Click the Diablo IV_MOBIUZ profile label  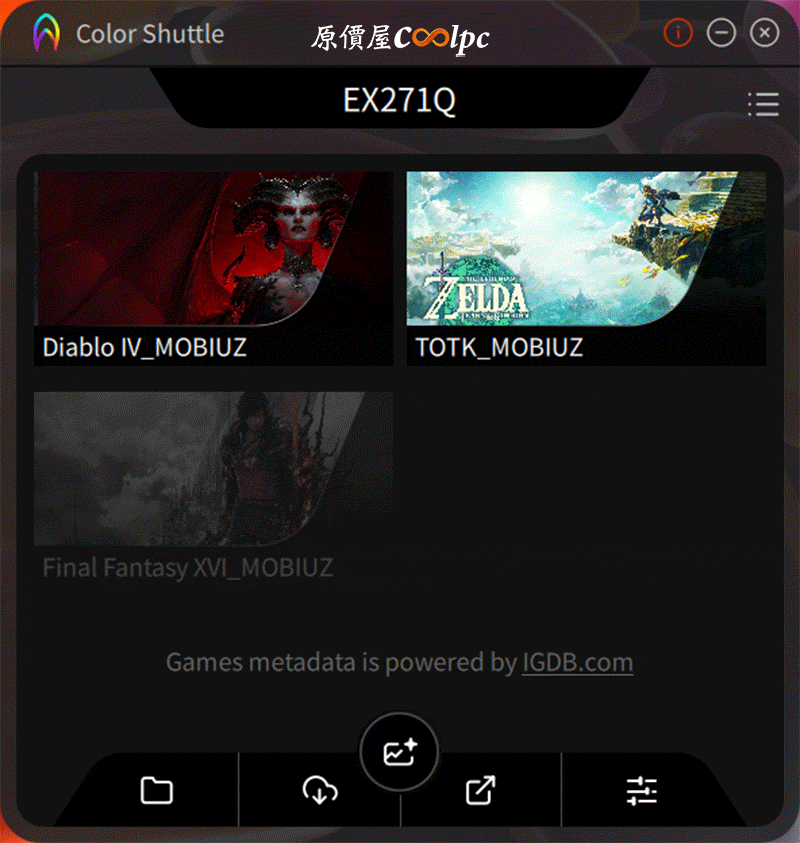tap(145, 347)
